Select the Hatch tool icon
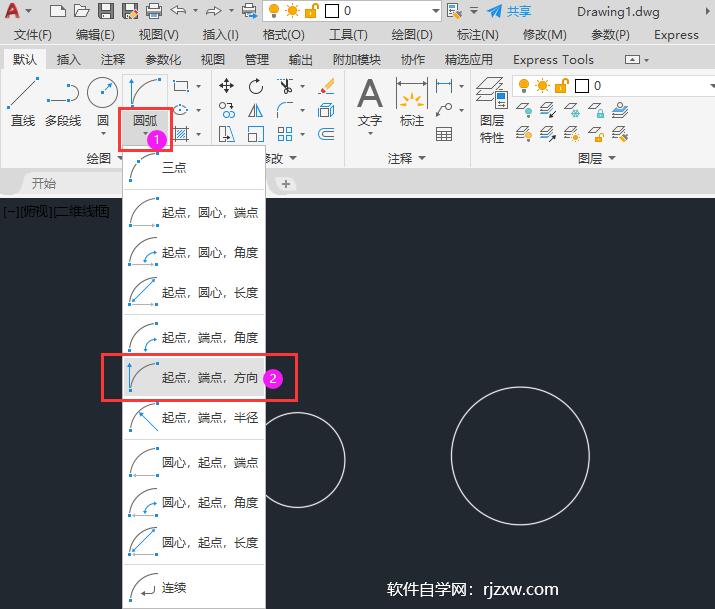 tap(181, 134)
